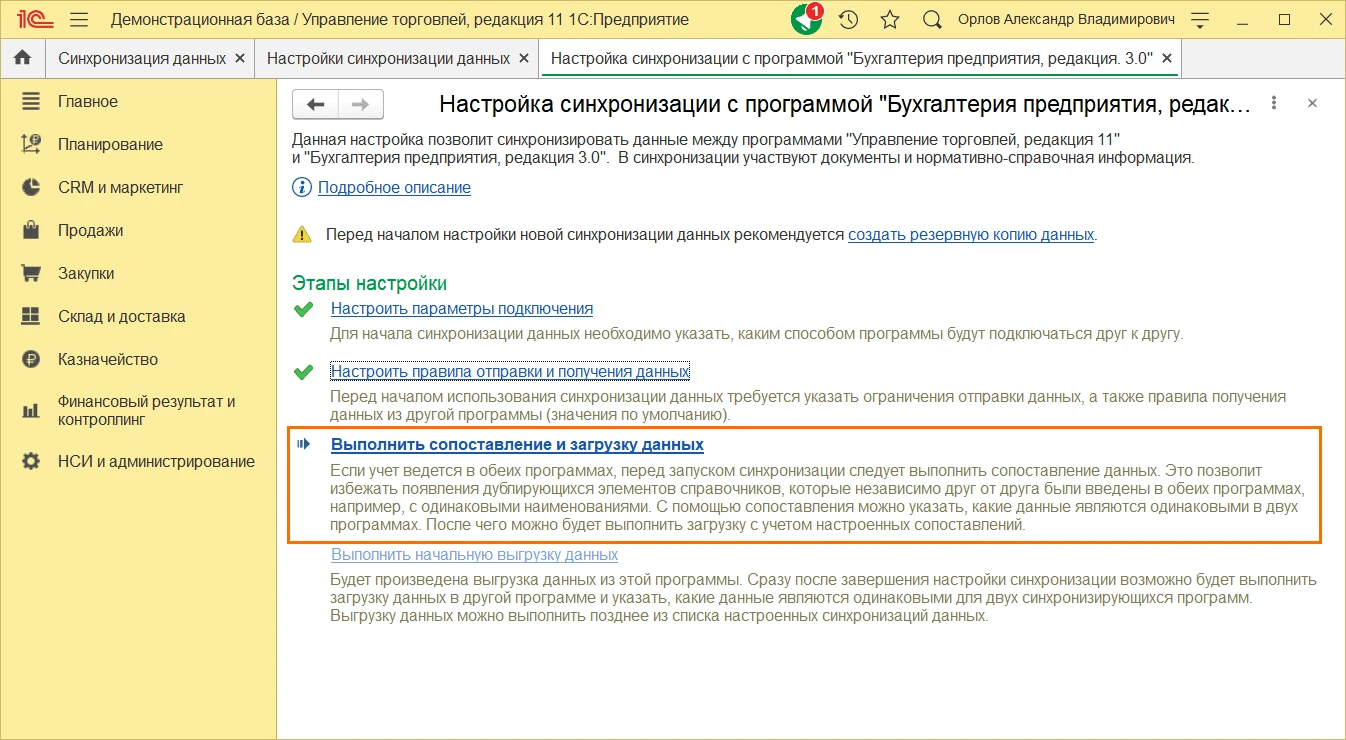The height and width of the screenshot is (740, 1346).
Task: Open the three-dot more options menu
Action: [x=1274, y=103]
